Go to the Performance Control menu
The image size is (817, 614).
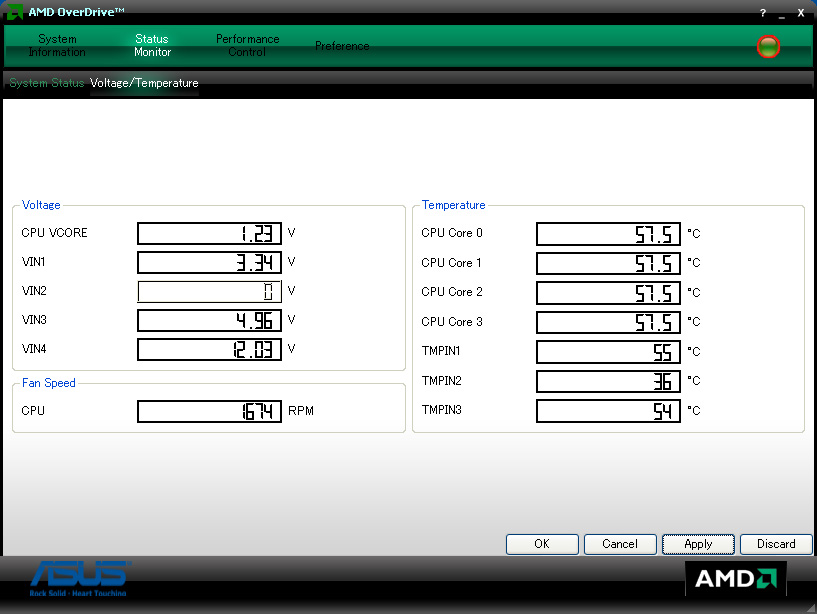tap(247, 46)
